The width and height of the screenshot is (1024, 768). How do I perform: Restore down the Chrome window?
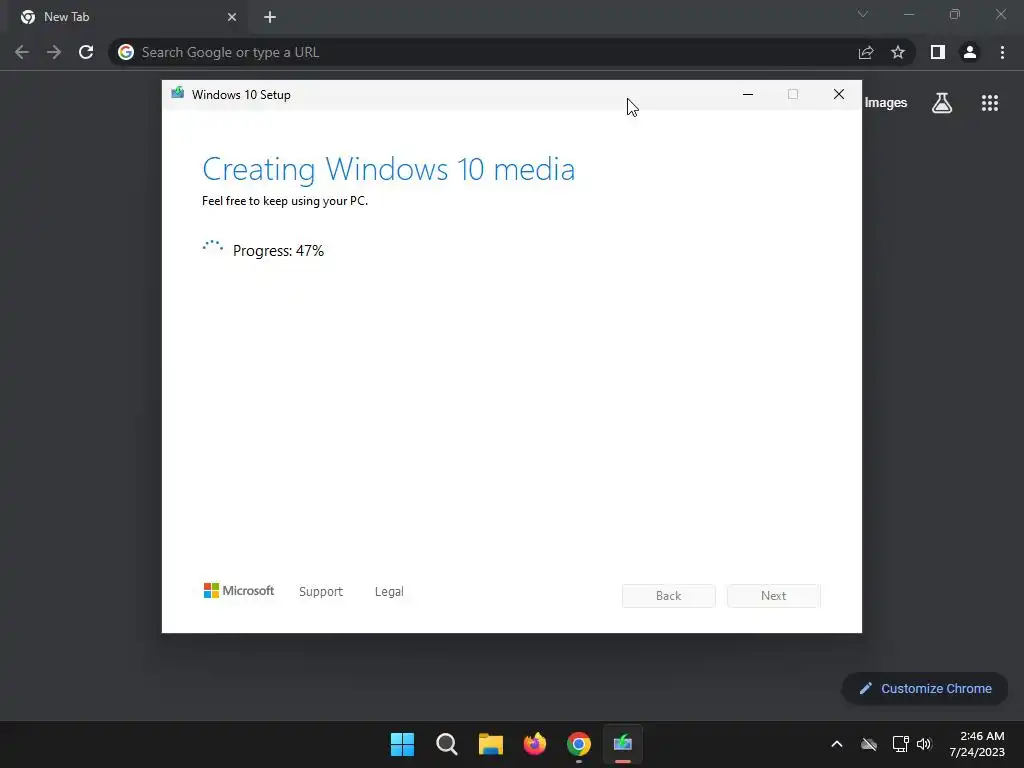[955, 14]
